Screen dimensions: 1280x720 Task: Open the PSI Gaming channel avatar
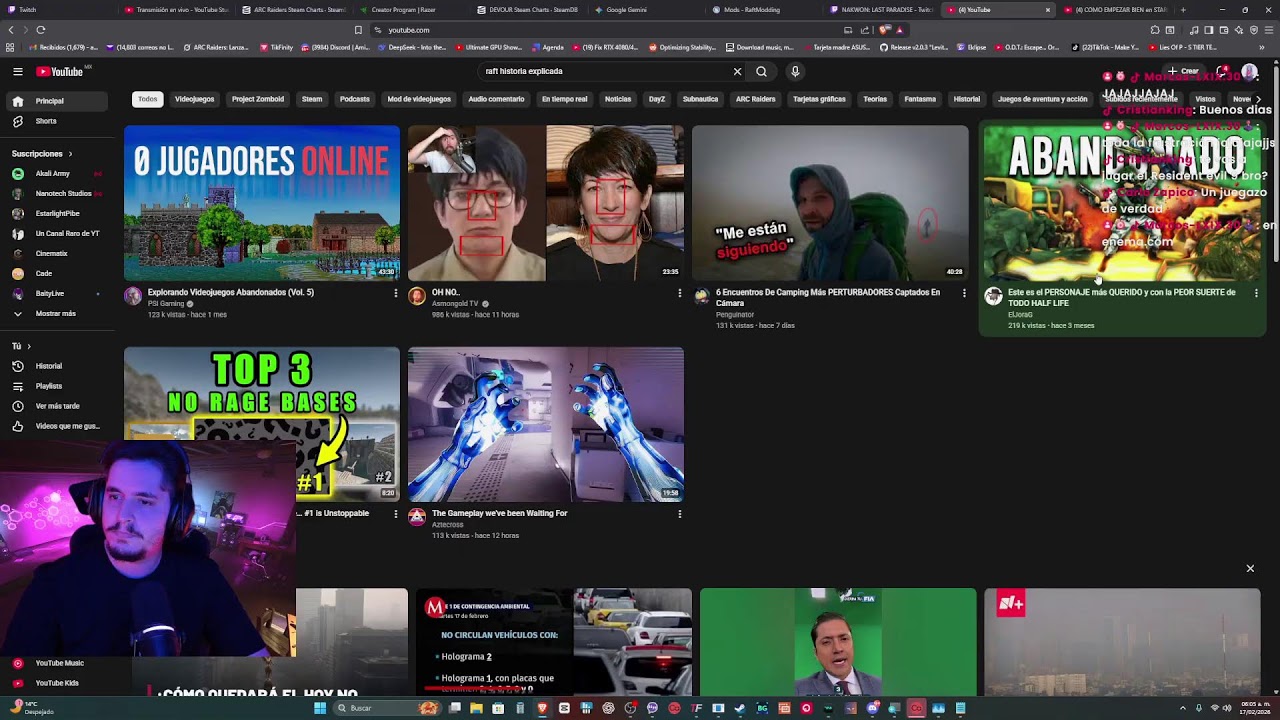tap(133, 296)
